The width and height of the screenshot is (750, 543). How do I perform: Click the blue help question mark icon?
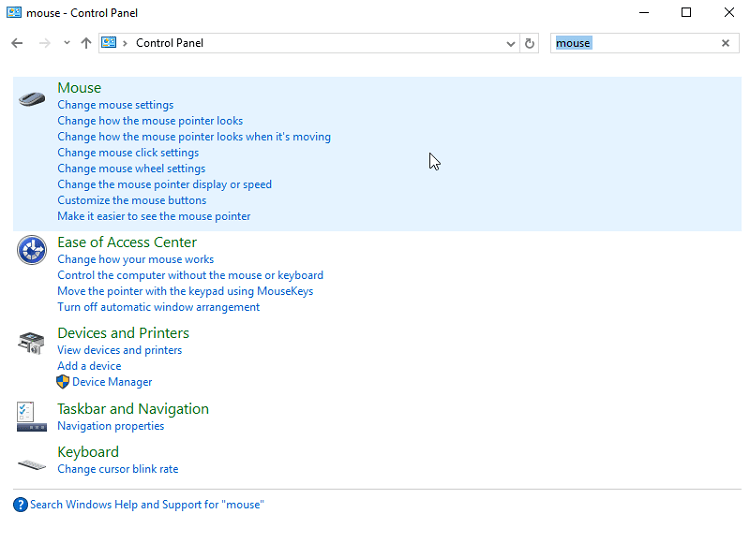point(20,504)
